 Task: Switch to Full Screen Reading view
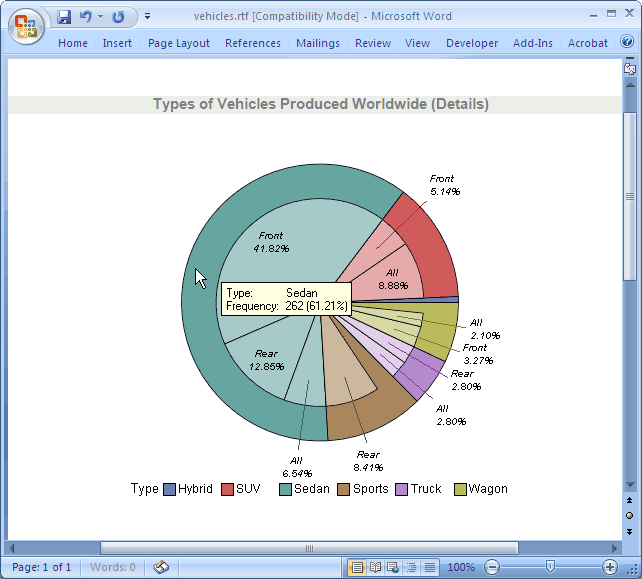[x=375, y=567]
